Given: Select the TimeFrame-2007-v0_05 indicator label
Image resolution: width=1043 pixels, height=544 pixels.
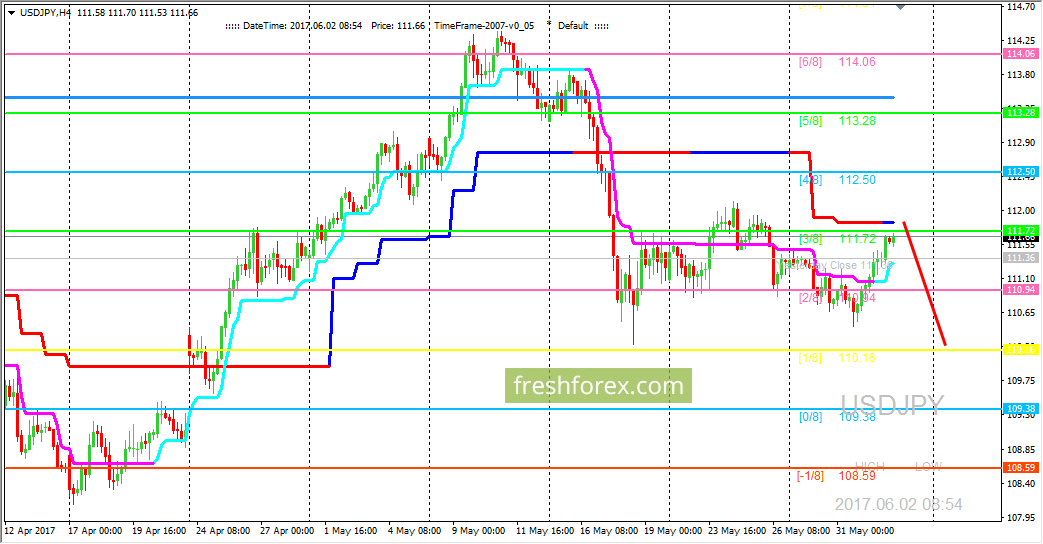Looking at the screenshot, I should pyautogui.click(x=484, y=26).
